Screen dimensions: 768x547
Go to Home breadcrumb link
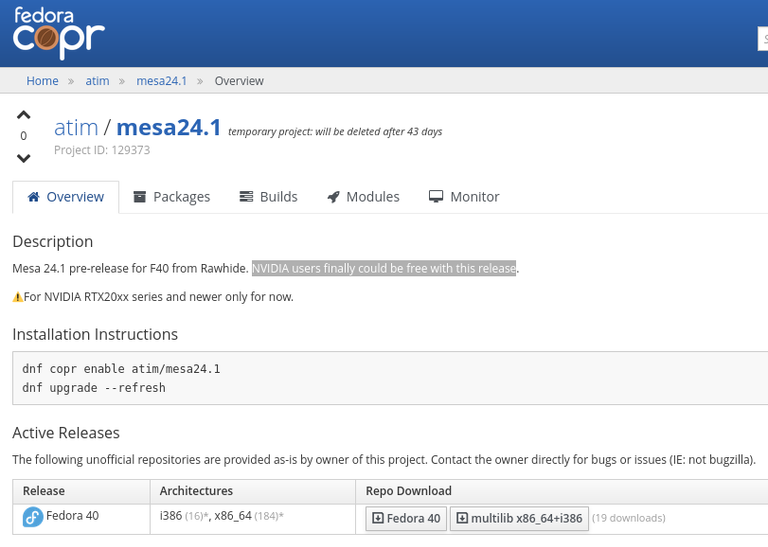(x=42, y=81)
